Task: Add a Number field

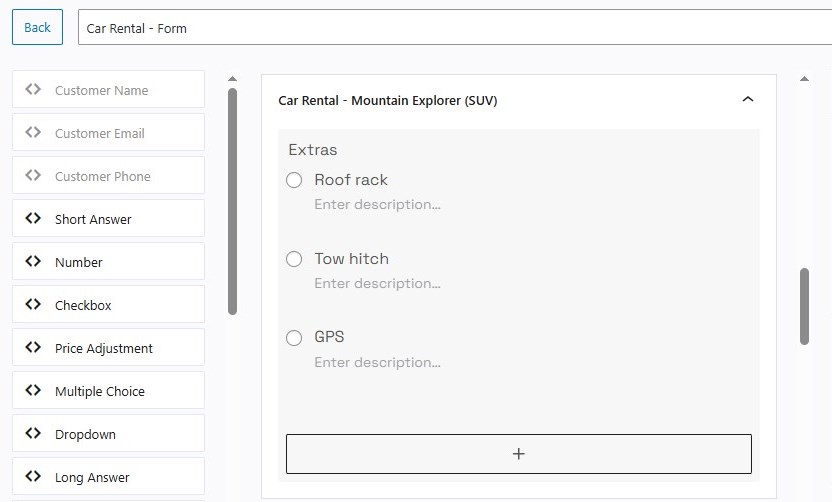Action: [108, 261]
